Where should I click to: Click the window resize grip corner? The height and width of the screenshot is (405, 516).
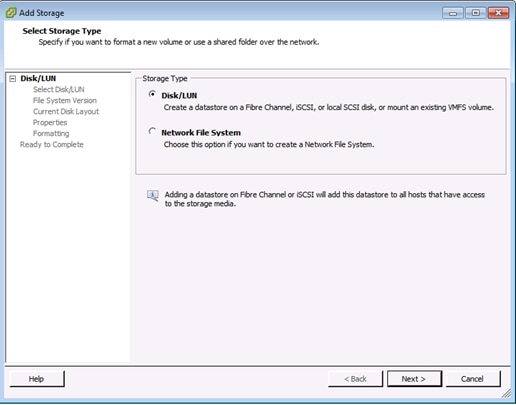(x=506, y=394)
